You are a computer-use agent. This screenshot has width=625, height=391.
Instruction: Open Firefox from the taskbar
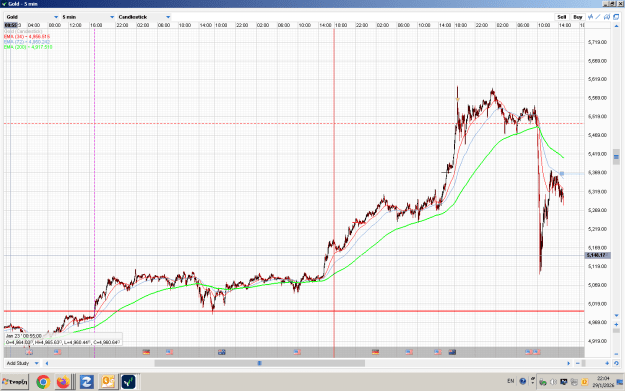point(63,382)
